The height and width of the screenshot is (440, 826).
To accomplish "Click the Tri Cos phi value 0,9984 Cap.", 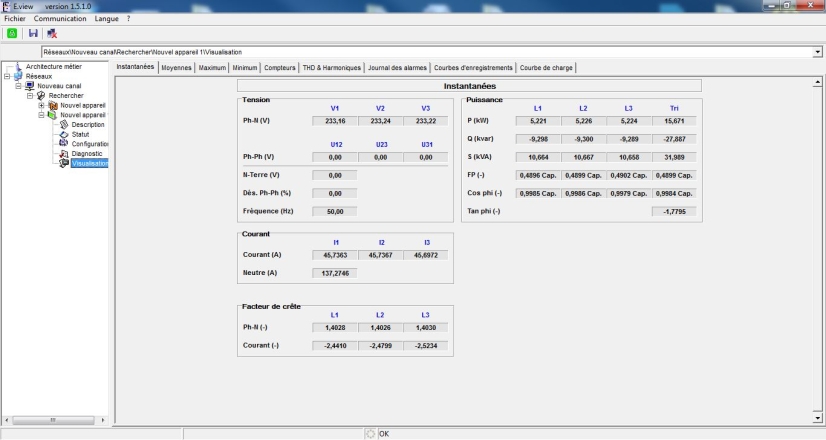I will tap(674, 193).
